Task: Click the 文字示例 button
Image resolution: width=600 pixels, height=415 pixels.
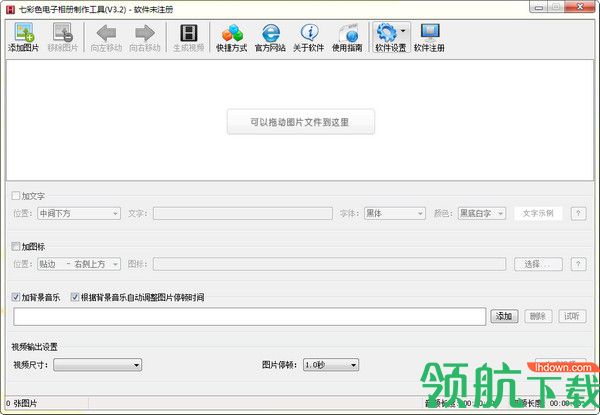Action: 538,213
